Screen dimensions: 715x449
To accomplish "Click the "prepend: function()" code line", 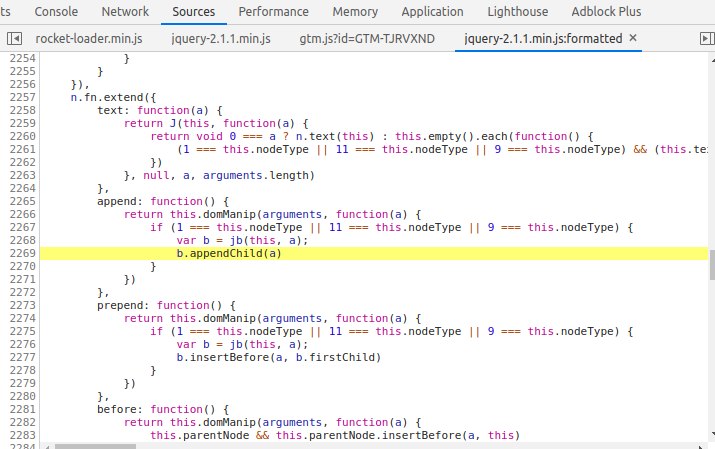I will tap(166, 305).
